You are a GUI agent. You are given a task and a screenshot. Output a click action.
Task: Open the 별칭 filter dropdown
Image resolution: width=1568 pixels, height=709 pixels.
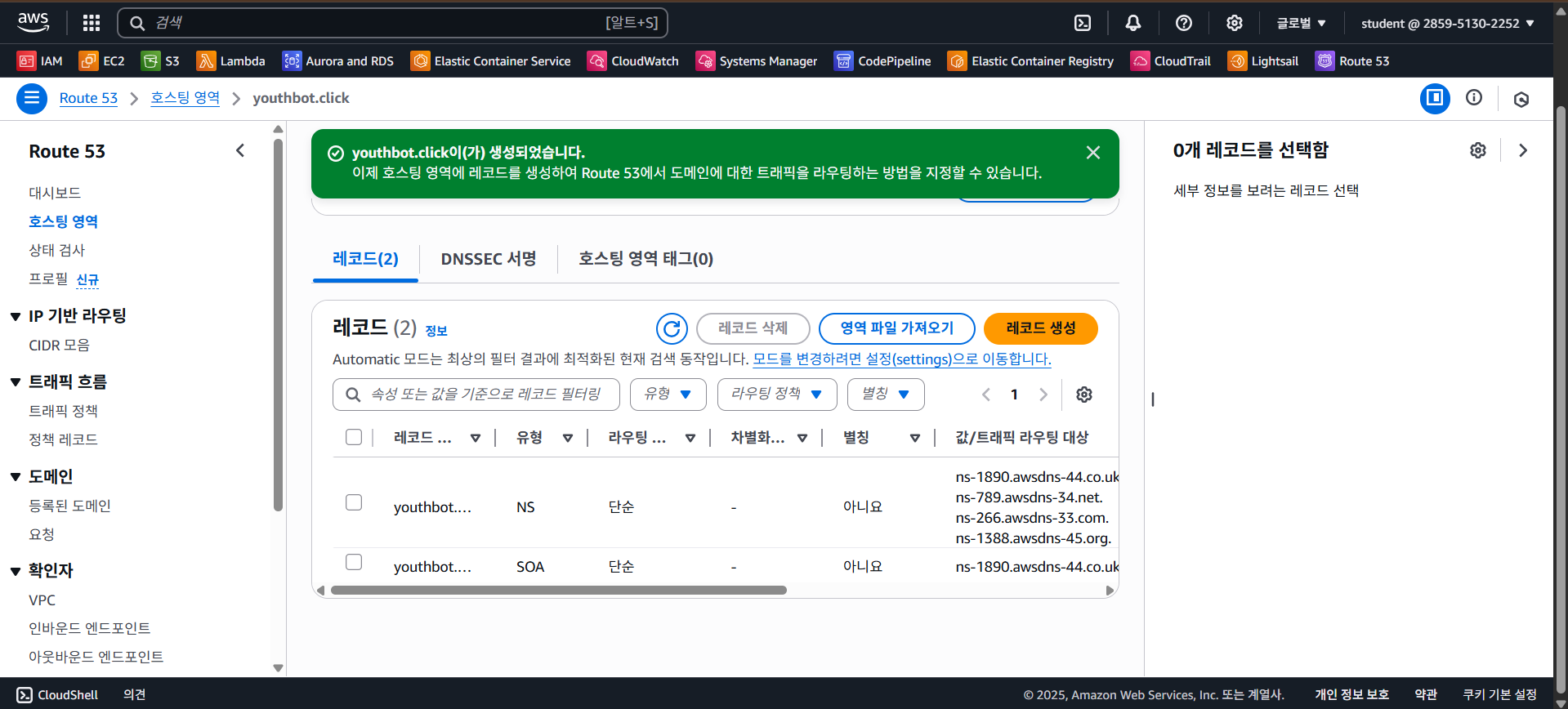click(x=886, y=395)
